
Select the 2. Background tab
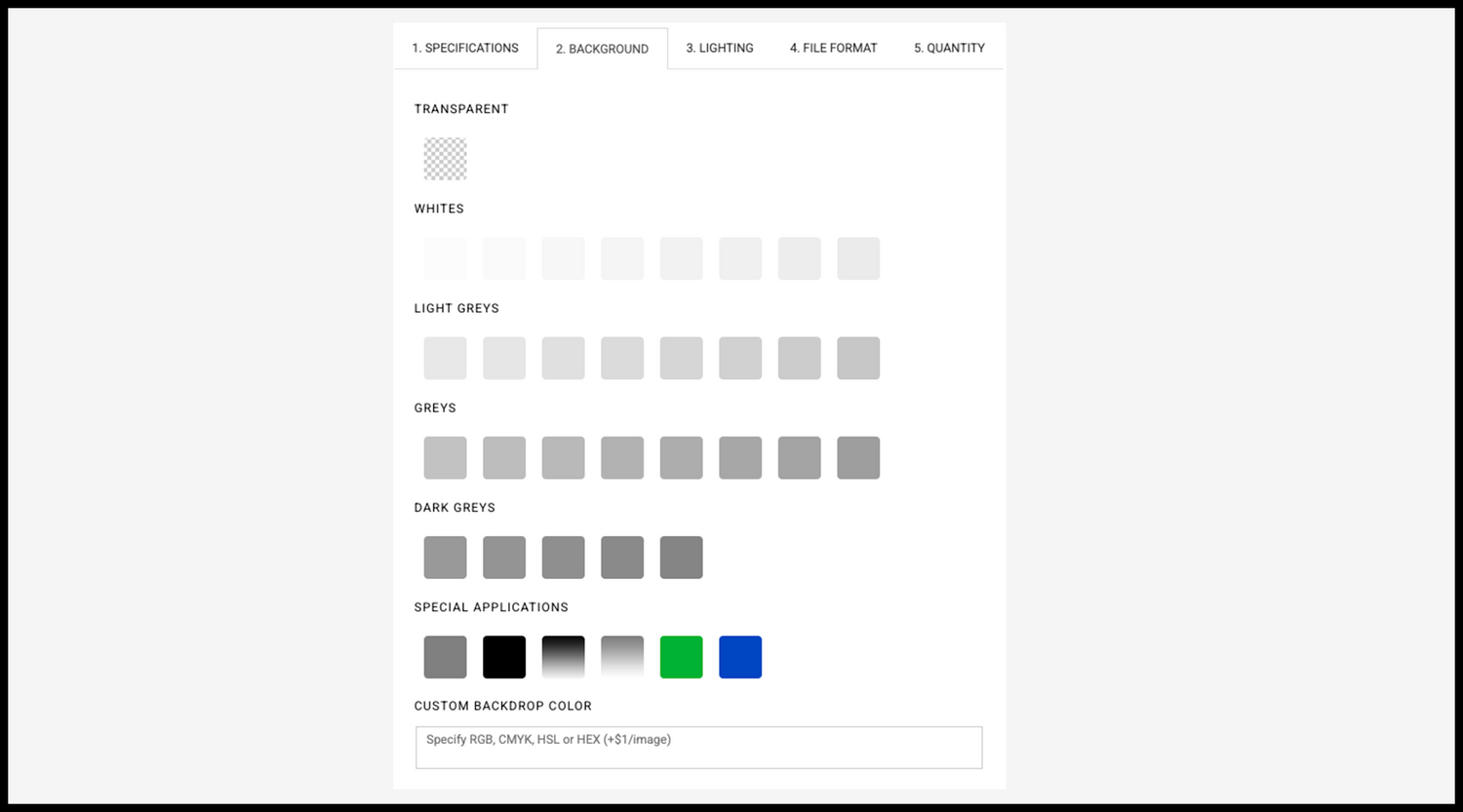[x=602, y=49]
